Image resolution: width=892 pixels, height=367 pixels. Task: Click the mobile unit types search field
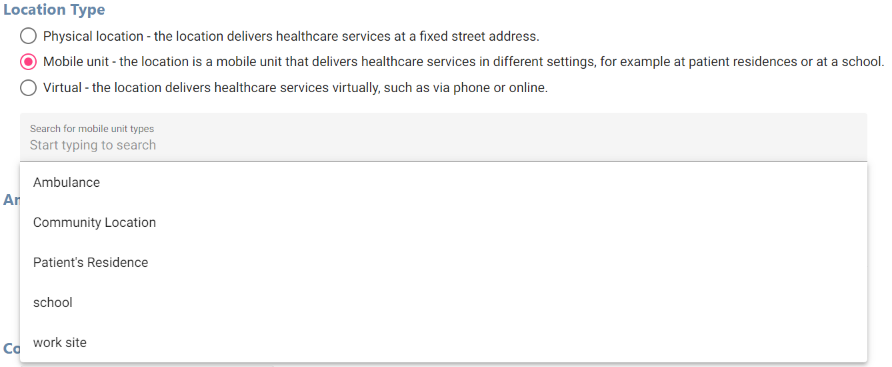[x=443, y=137]
